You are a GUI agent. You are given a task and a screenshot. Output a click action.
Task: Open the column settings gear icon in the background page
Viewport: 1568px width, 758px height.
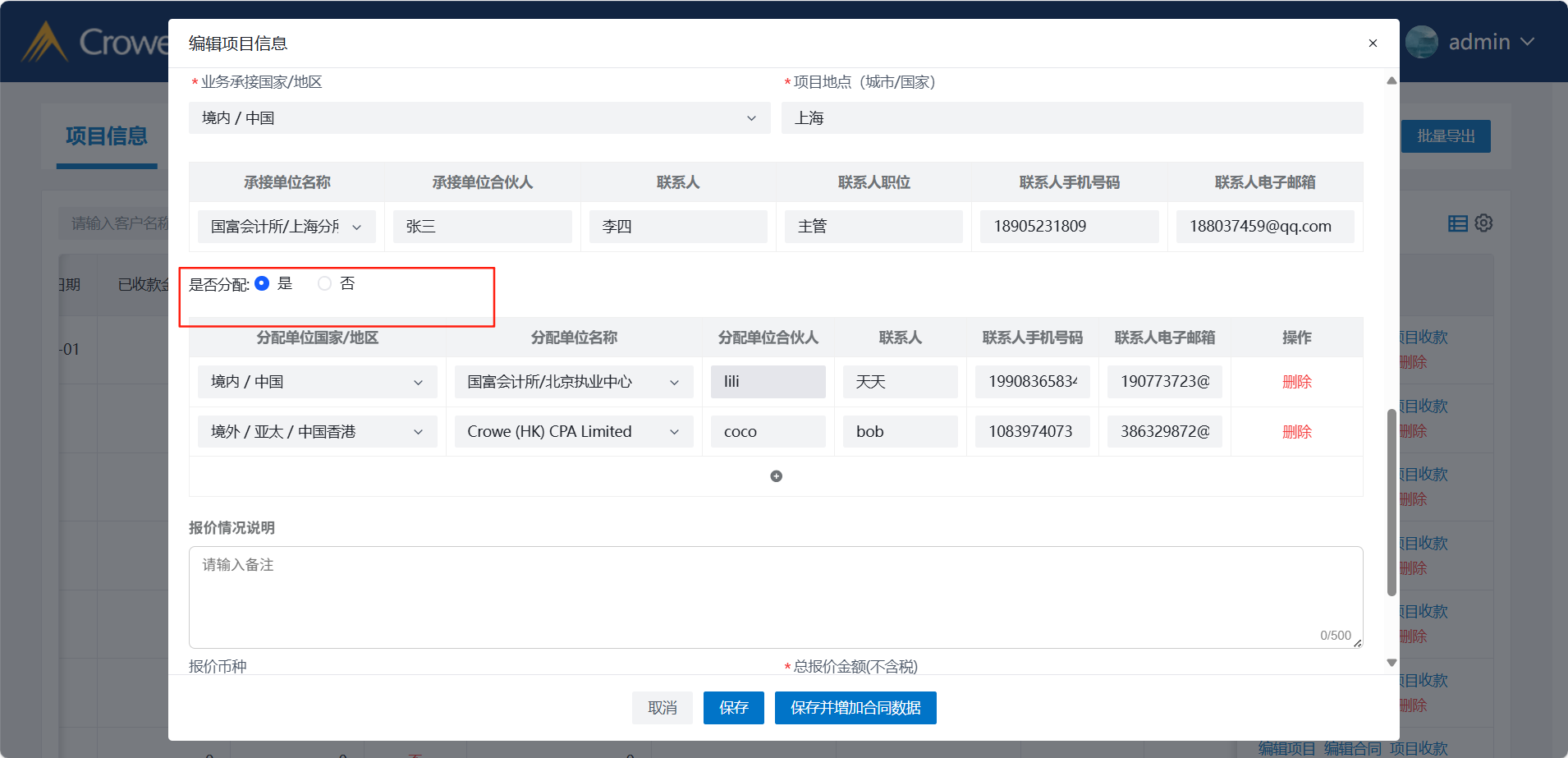coord(1483,223)
